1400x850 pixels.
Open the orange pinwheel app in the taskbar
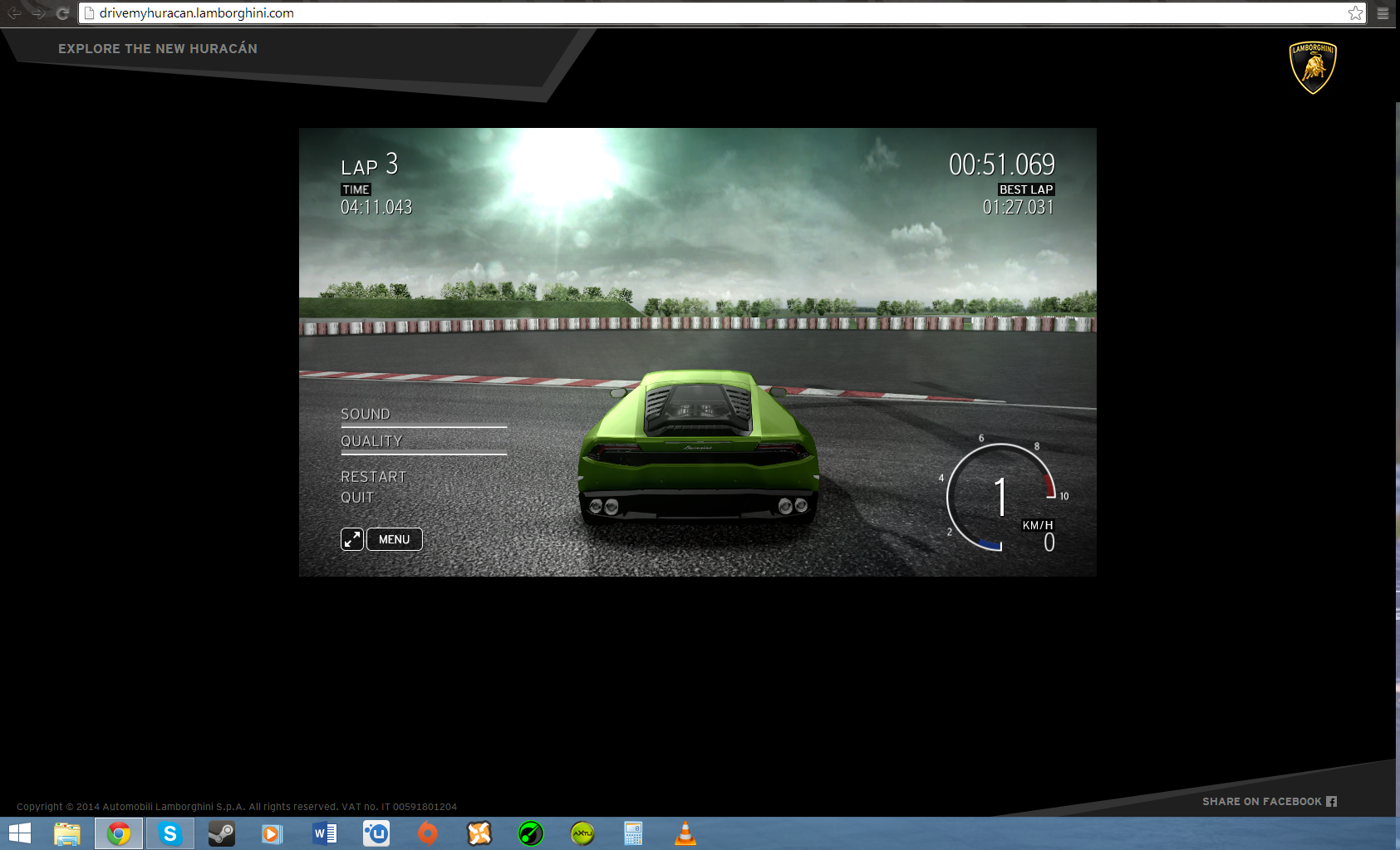(x=479, y=833)
